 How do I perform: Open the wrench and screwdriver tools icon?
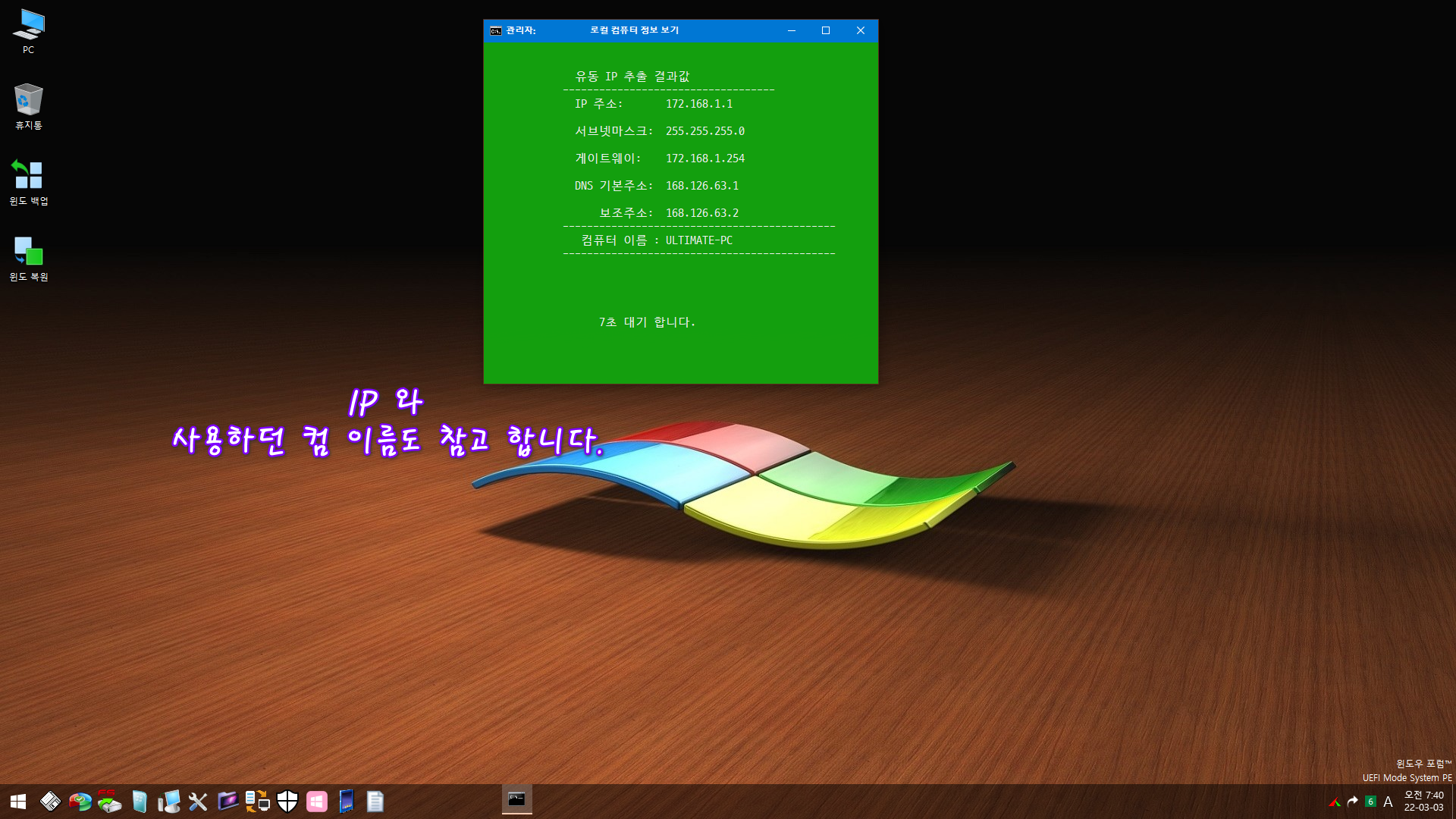pyautogui.click(x=198, y=802)
